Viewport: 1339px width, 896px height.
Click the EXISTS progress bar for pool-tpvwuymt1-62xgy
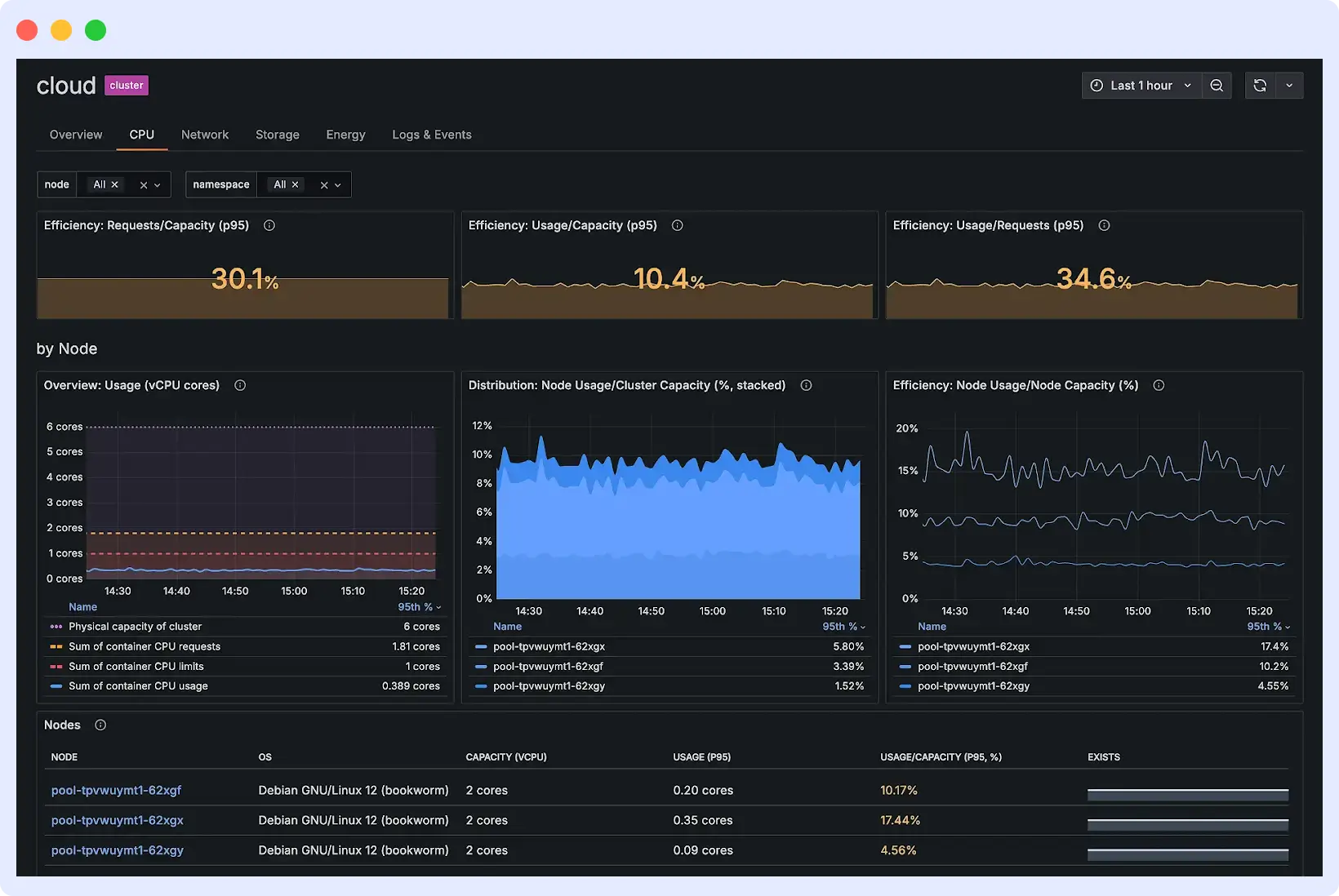(1187, 855)
